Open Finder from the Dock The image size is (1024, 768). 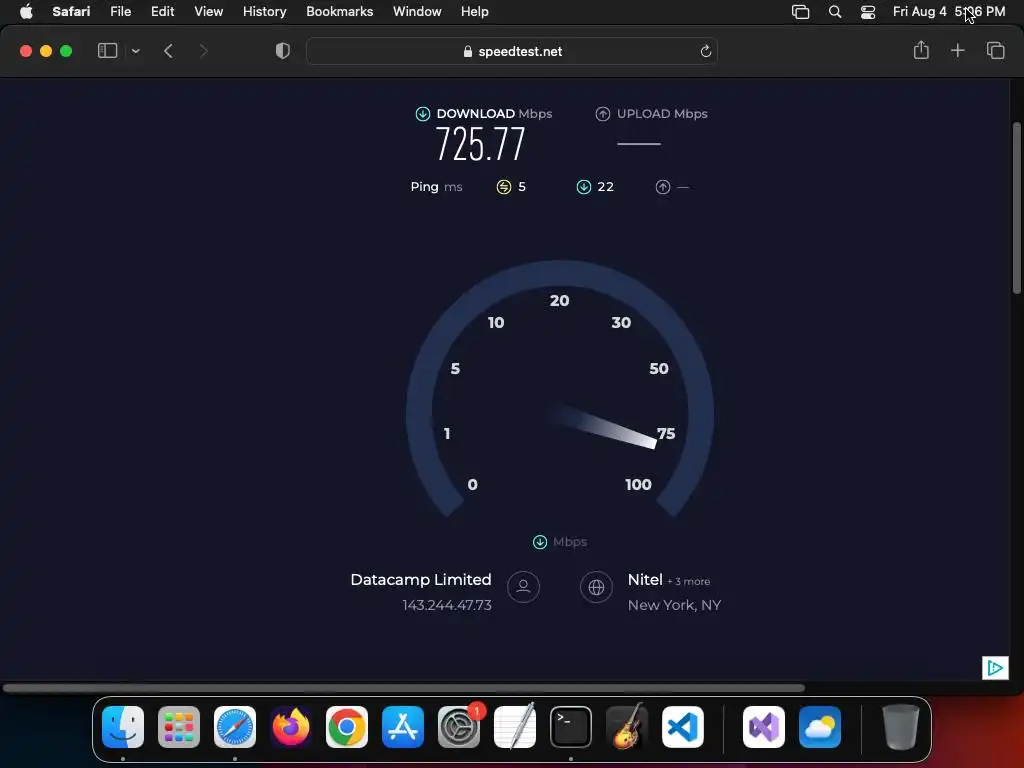click(x=123, y=727)
